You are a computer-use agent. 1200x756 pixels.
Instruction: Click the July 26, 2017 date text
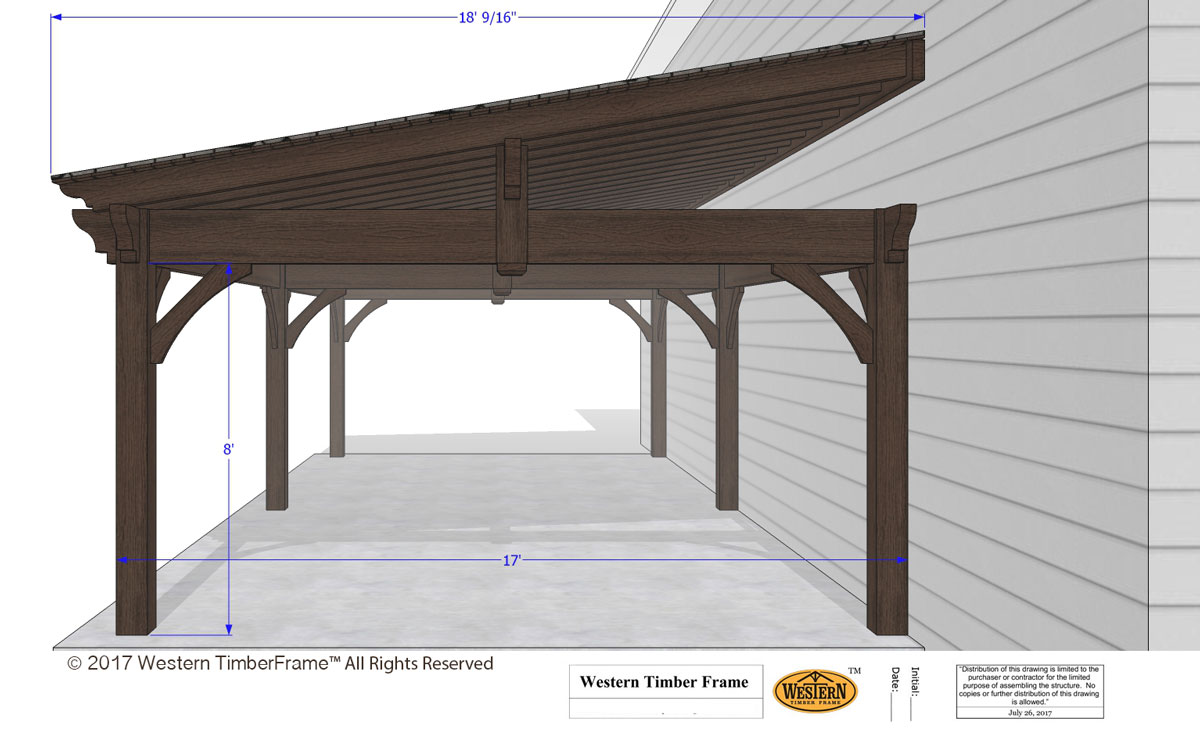tap(1029, 713)
